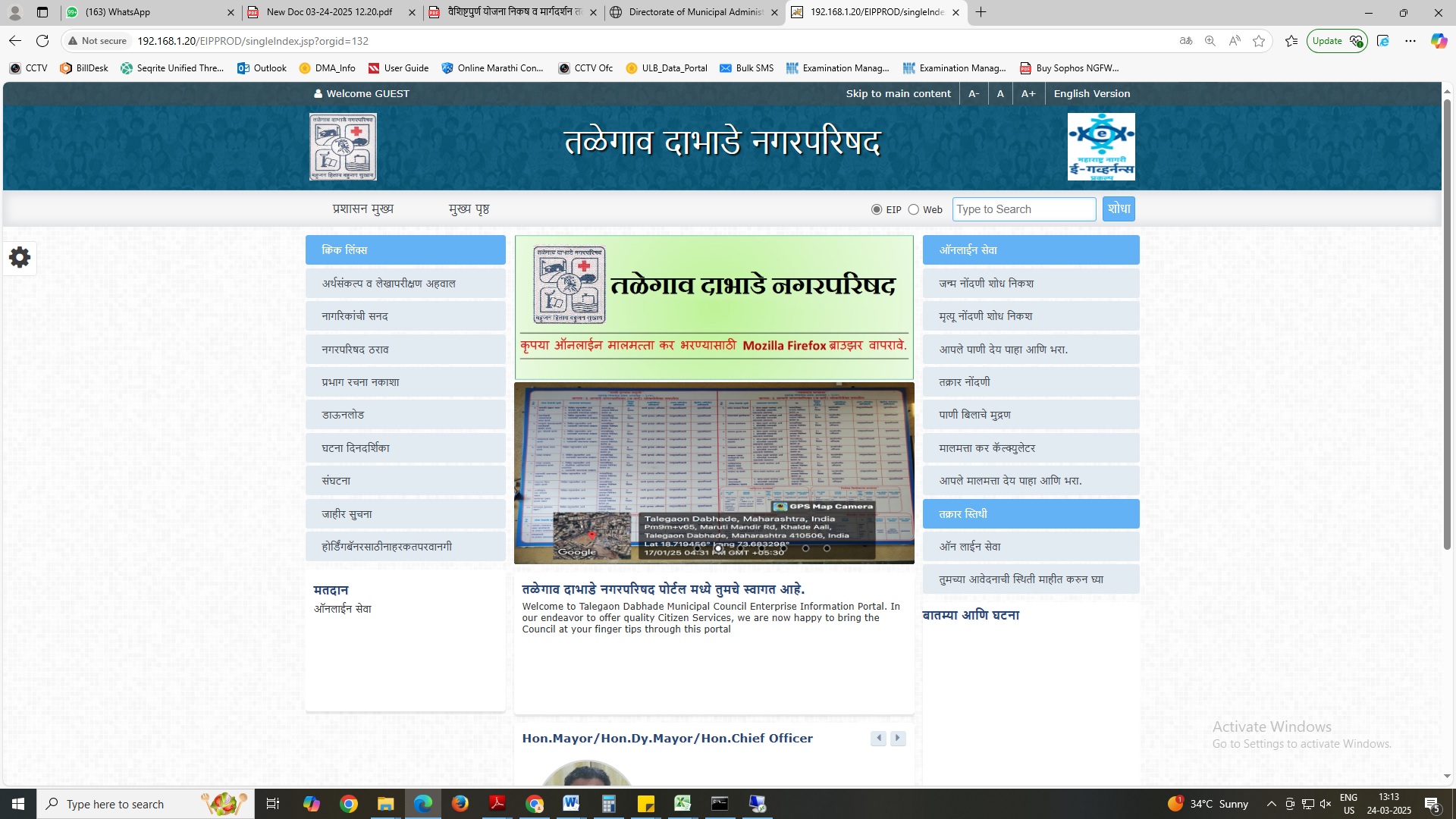Open पाणी बिलाचे मुद्रण service
The image size is (1456, 819).
[x=1031, y=415]
